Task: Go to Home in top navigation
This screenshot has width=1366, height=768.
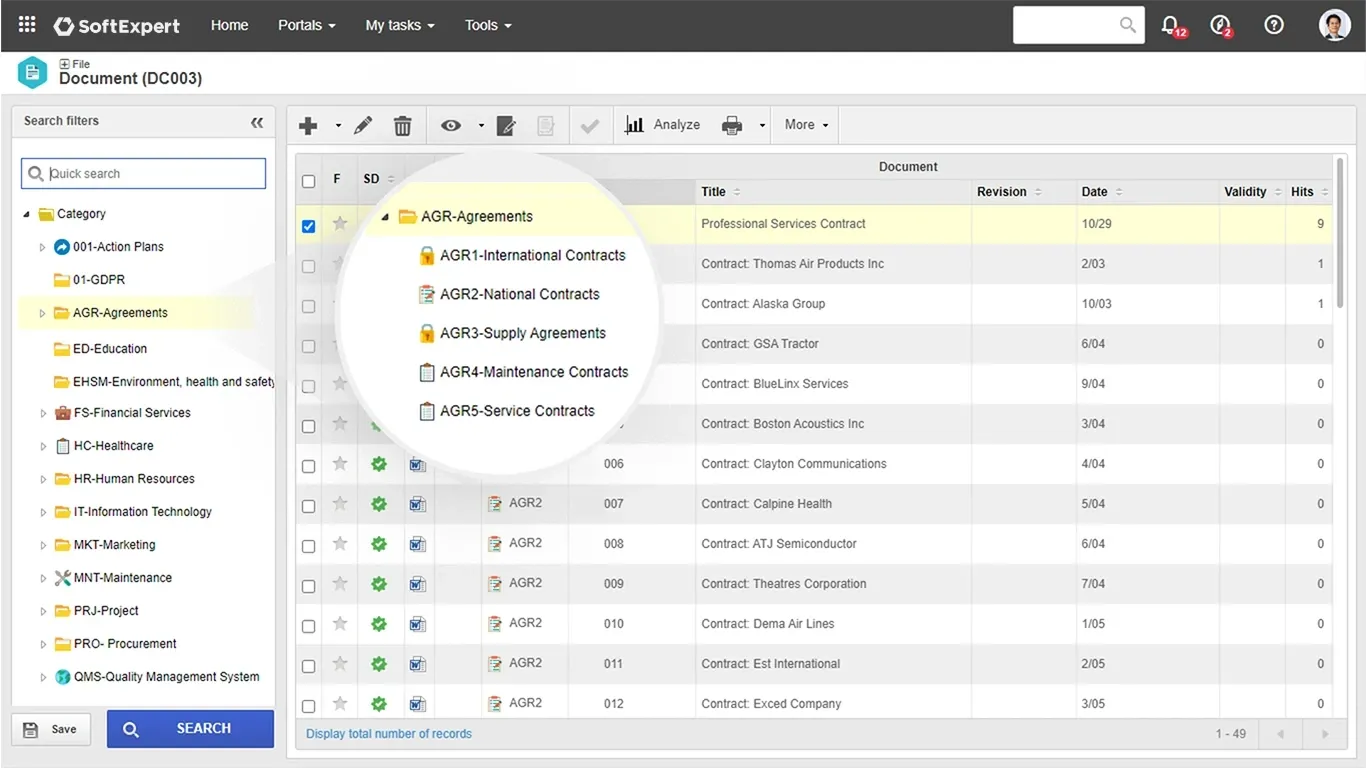Action: pos(229,25)
